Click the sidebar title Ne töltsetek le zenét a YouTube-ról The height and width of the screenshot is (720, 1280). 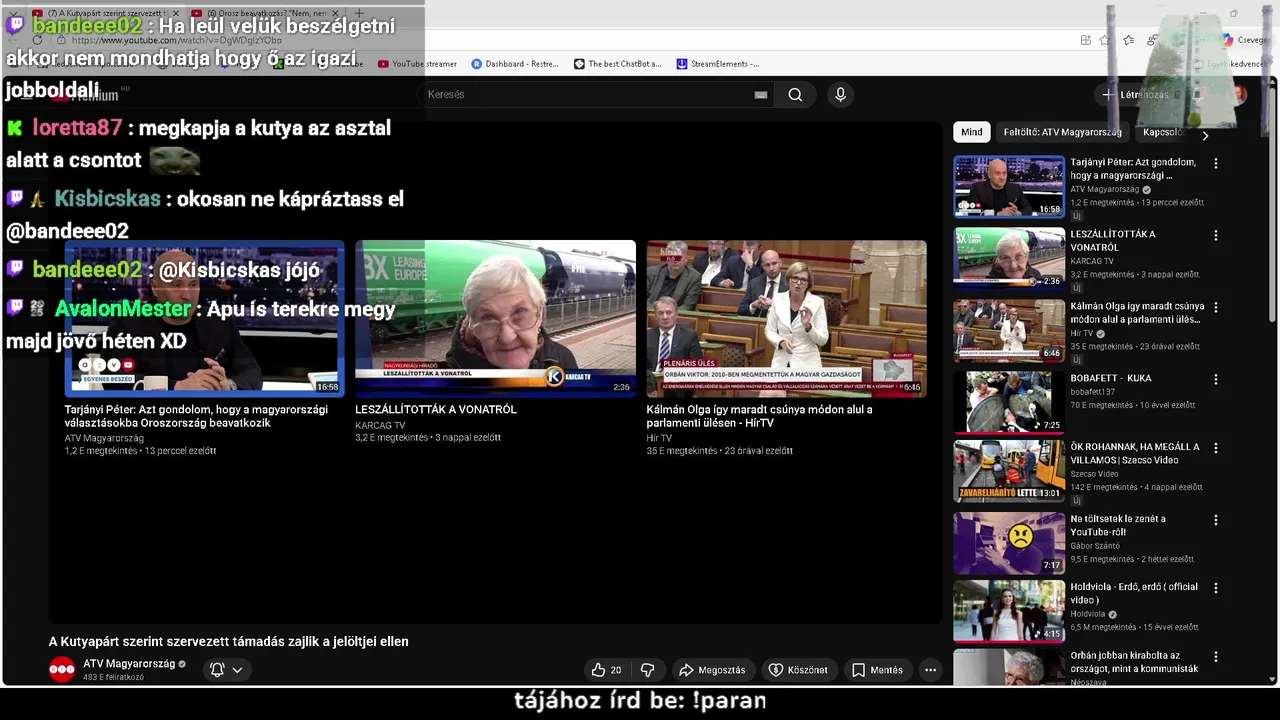[1118, 525]
